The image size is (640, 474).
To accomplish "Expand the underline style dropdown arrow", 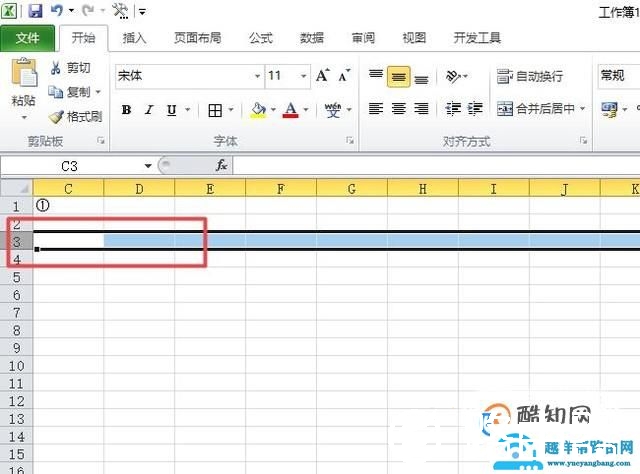I will 188,110.
